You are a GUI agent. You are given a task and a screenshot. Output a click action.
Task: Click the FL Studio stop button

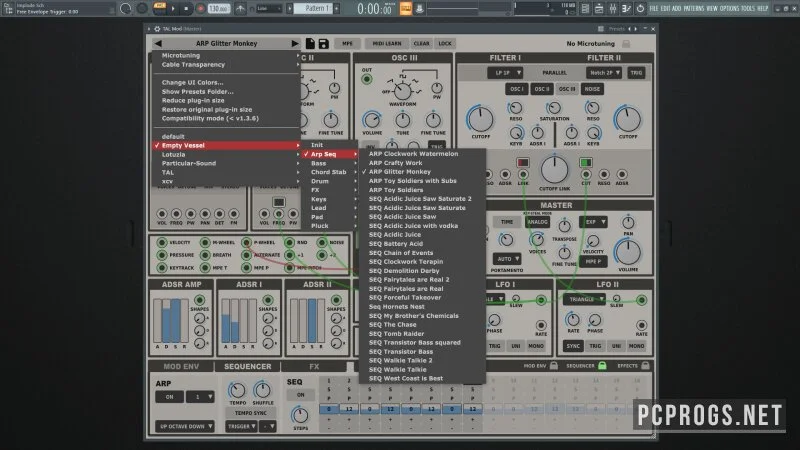coord(186,9)
